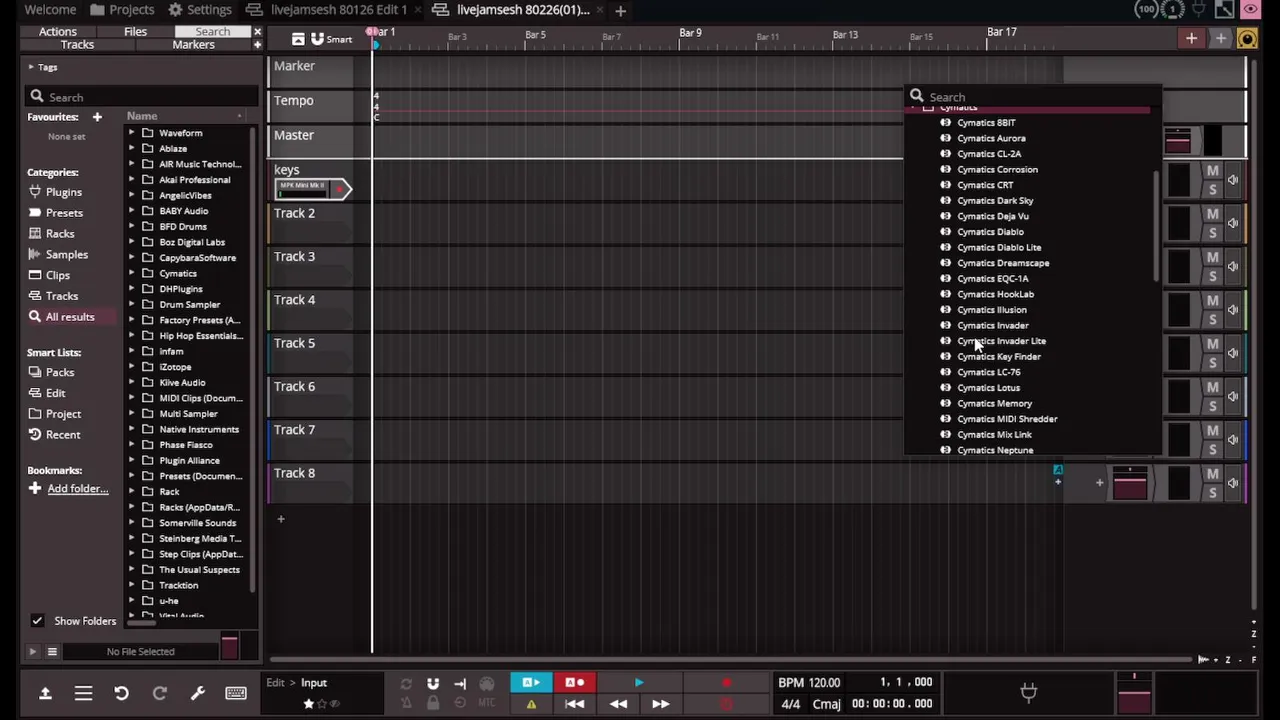The image size is (1280, 720).
Task: Mute the keys track
Action: (1212, 171)
